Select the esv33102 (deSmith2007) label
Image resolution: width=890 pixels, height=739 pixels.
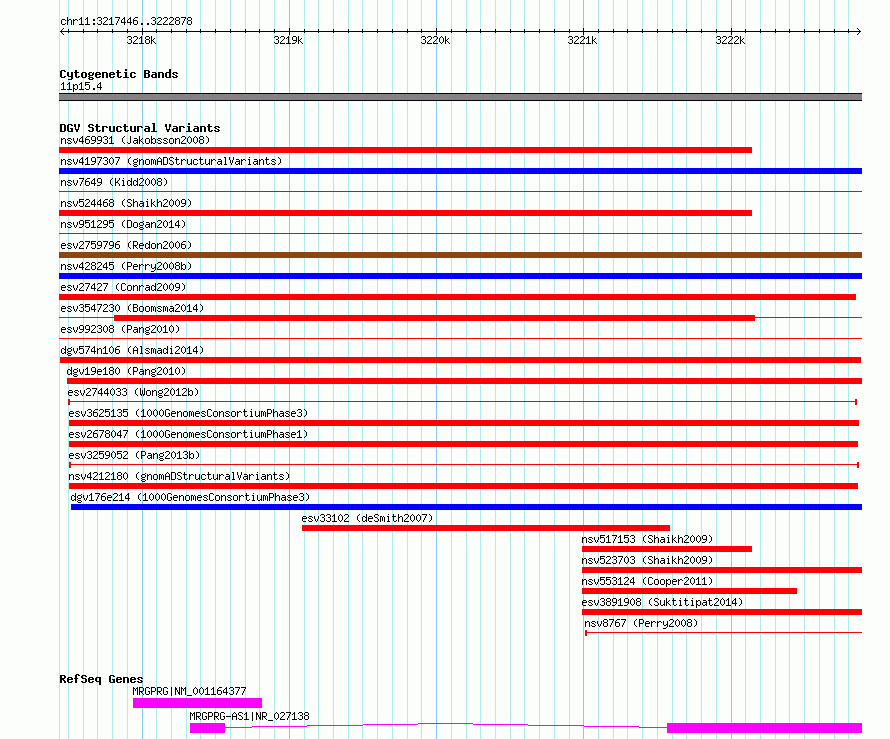coord(367,518)
